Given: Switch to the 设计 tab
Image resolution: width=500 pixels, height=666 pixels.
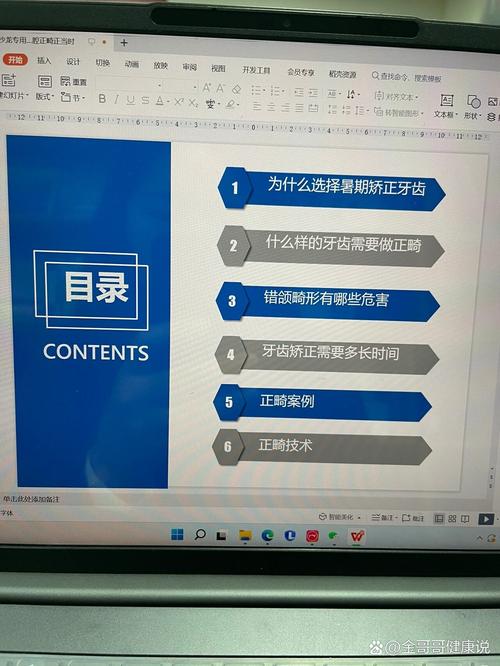Looking at the screenshot, I should [x=73, y=62].
